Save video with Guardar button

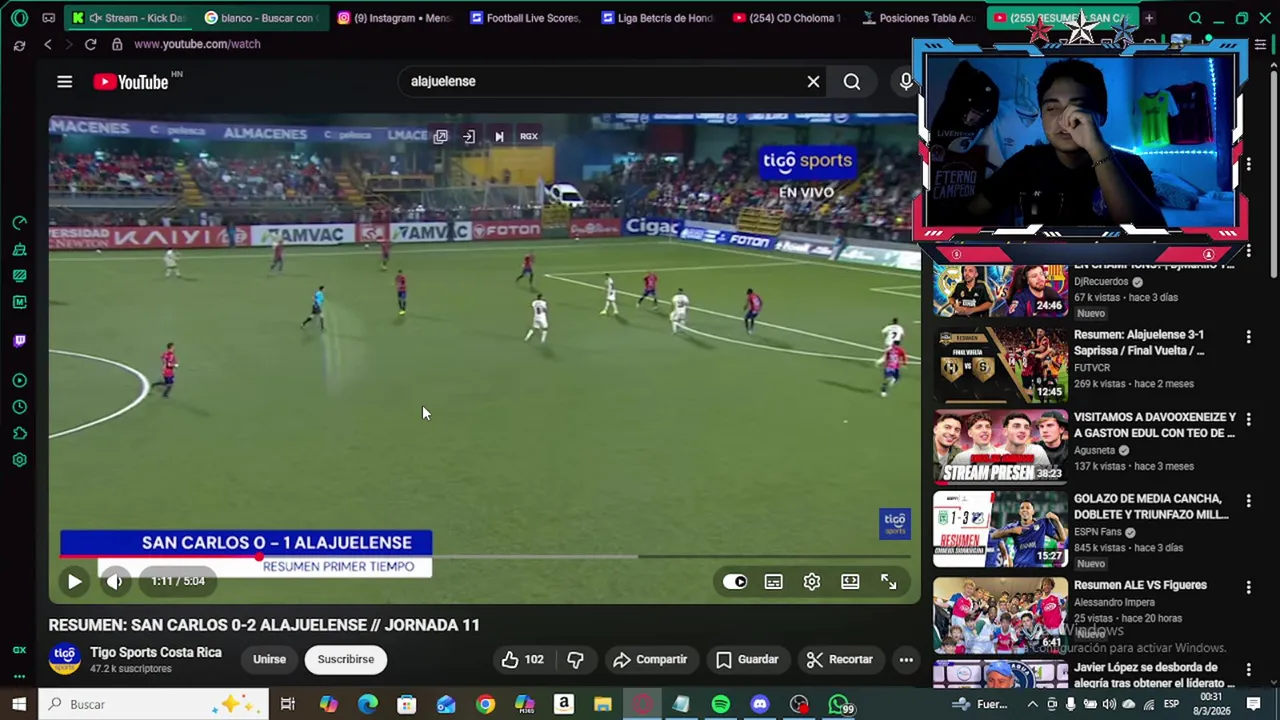tap(747, 659)
